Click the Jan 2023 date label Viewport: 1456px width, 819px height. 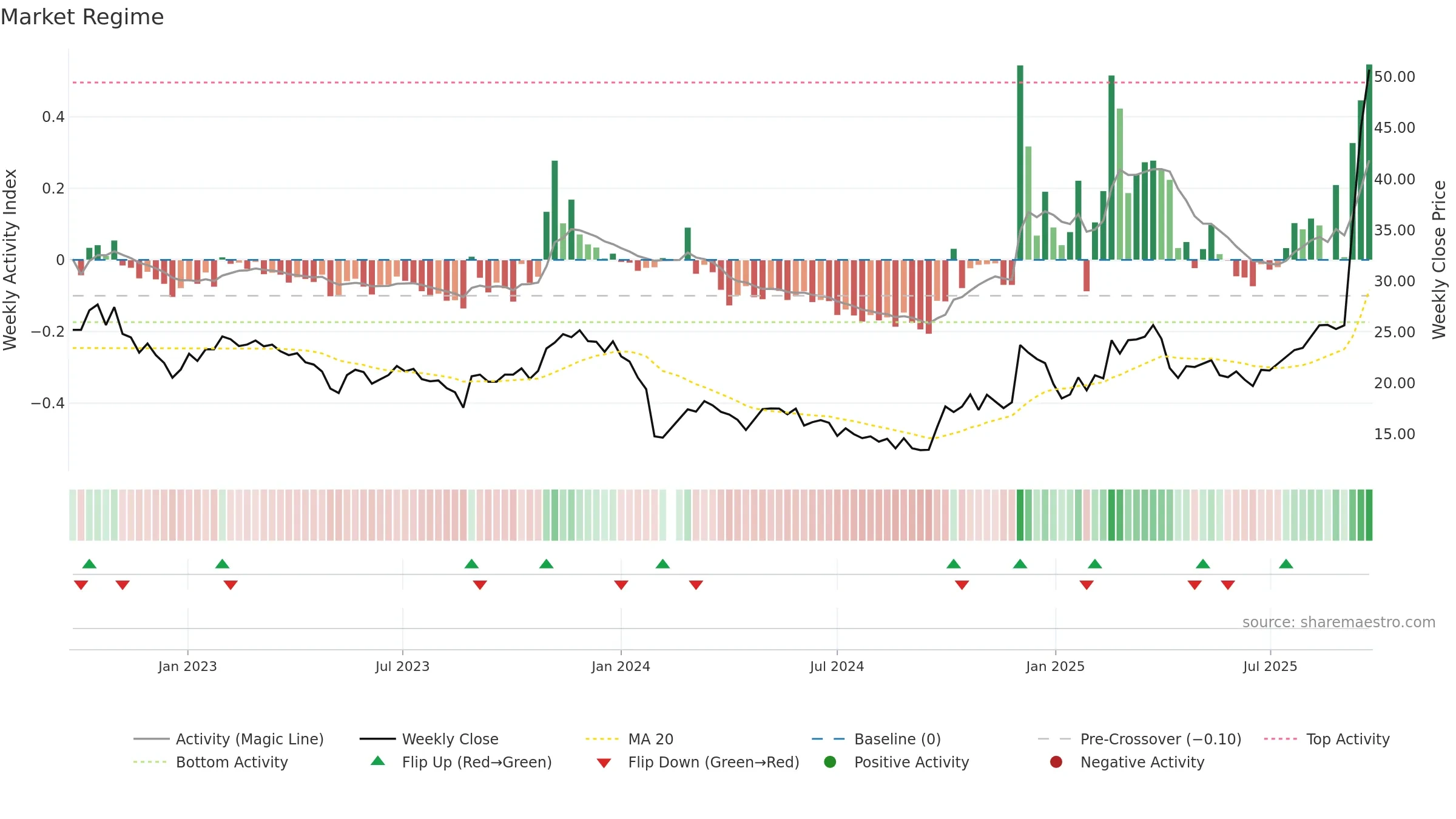pos(187,666)
